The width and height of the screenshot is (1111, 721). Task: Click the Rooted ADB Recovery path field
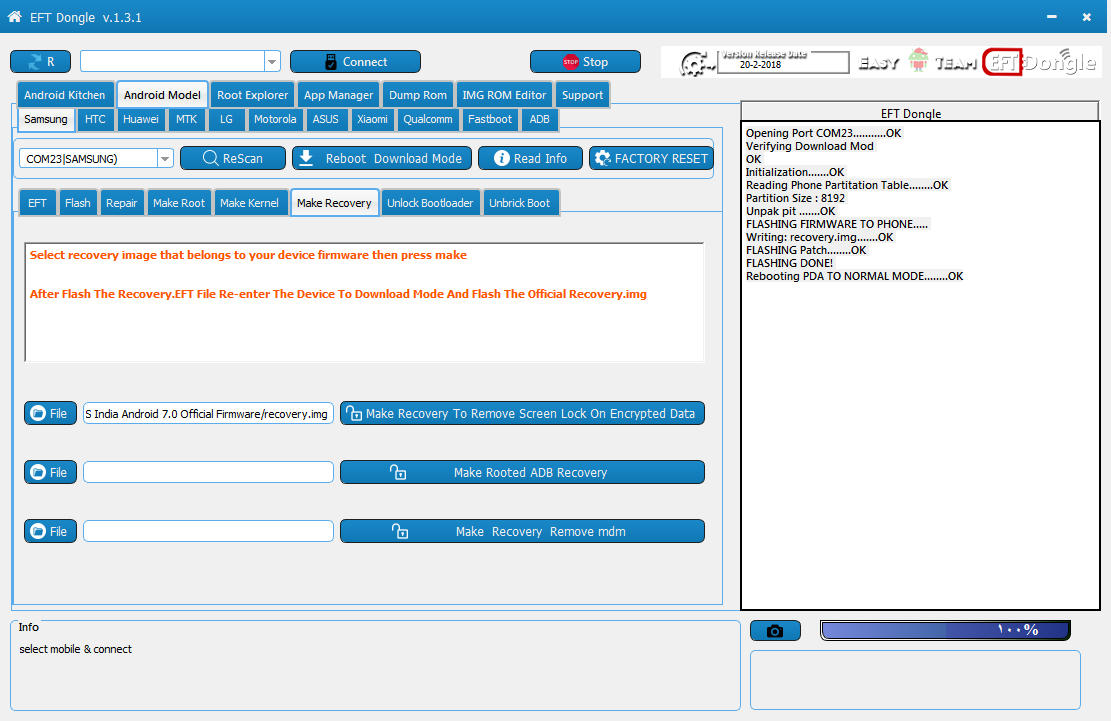208,472
